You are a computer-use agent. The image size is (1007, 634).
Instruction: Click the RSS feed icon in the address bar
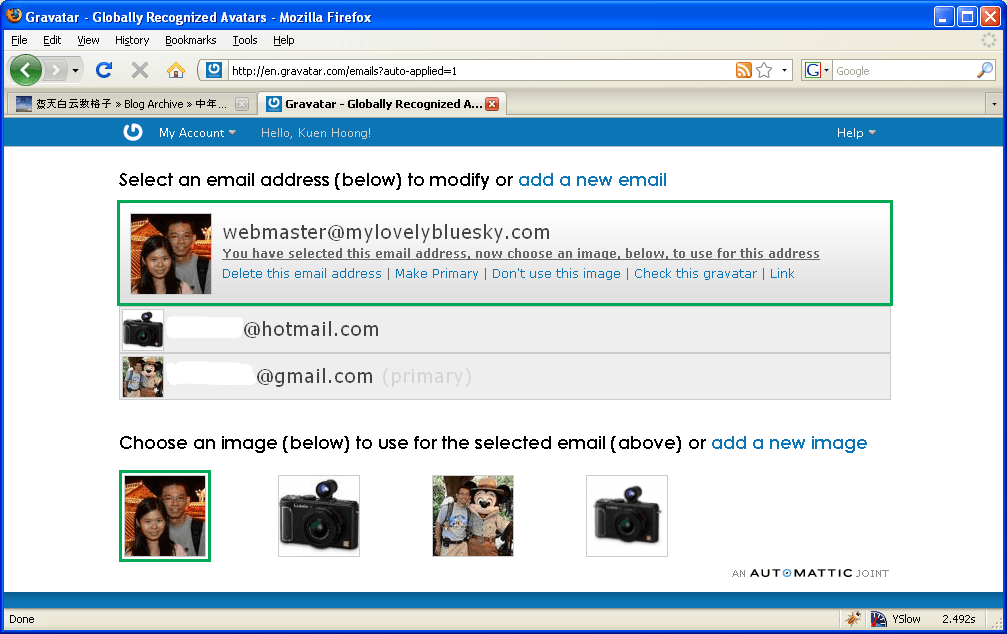(743, 70)
